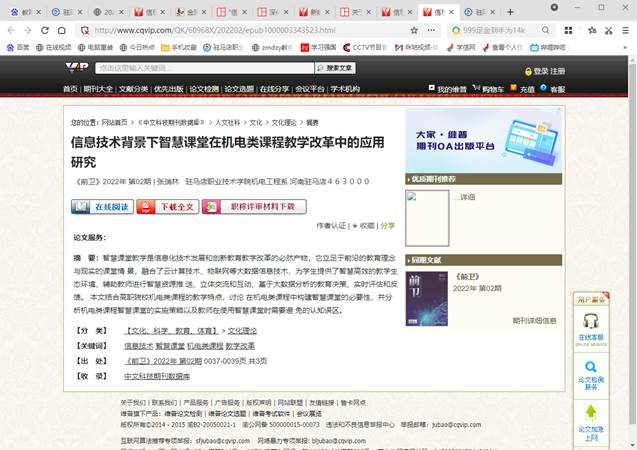Viewport: 637px width, 450px height.
Task: Focus the browser address bar URL
Action: (244, 30)
